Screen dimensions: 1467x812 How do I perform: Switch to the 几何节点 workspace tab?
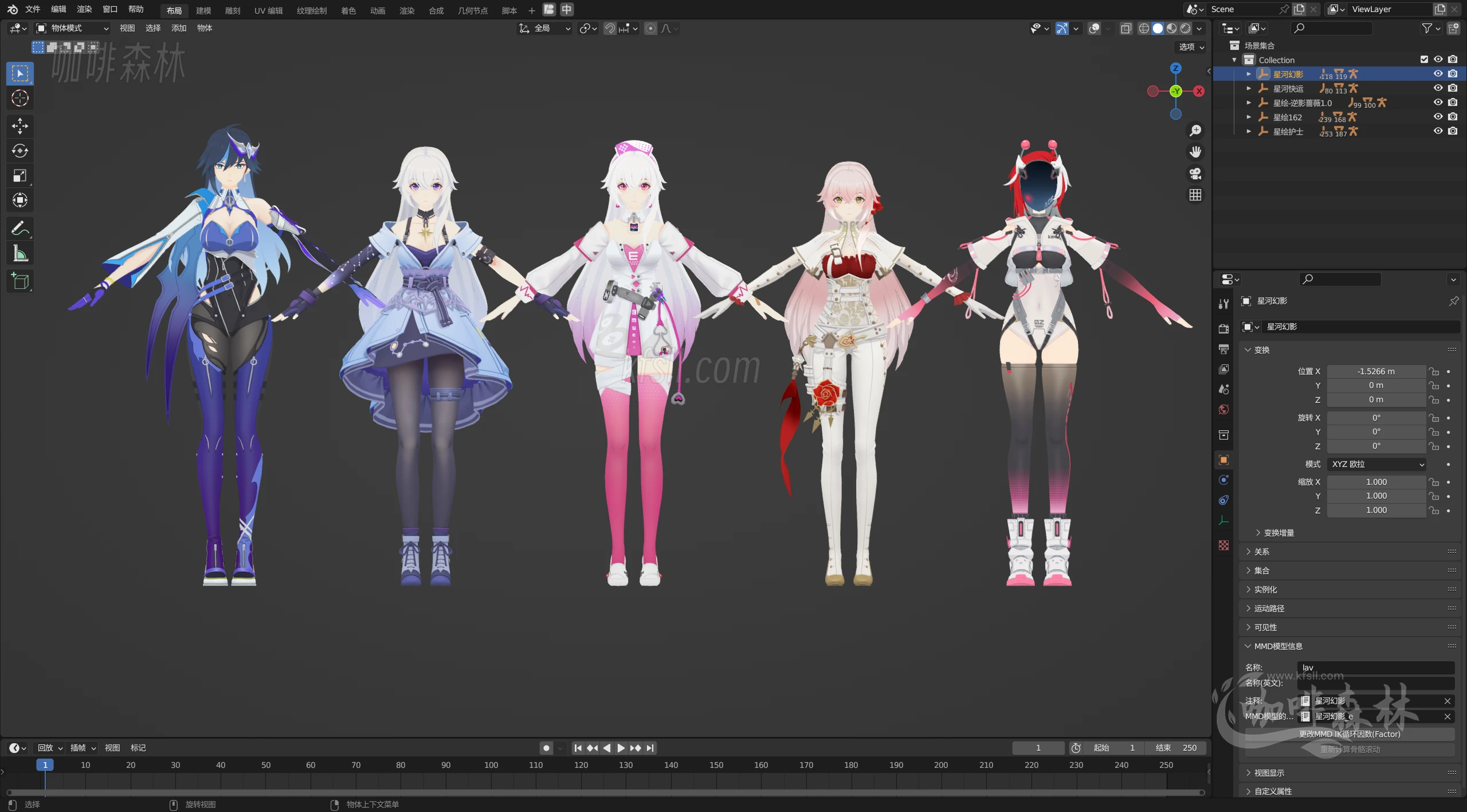click(x=472, y=11)
